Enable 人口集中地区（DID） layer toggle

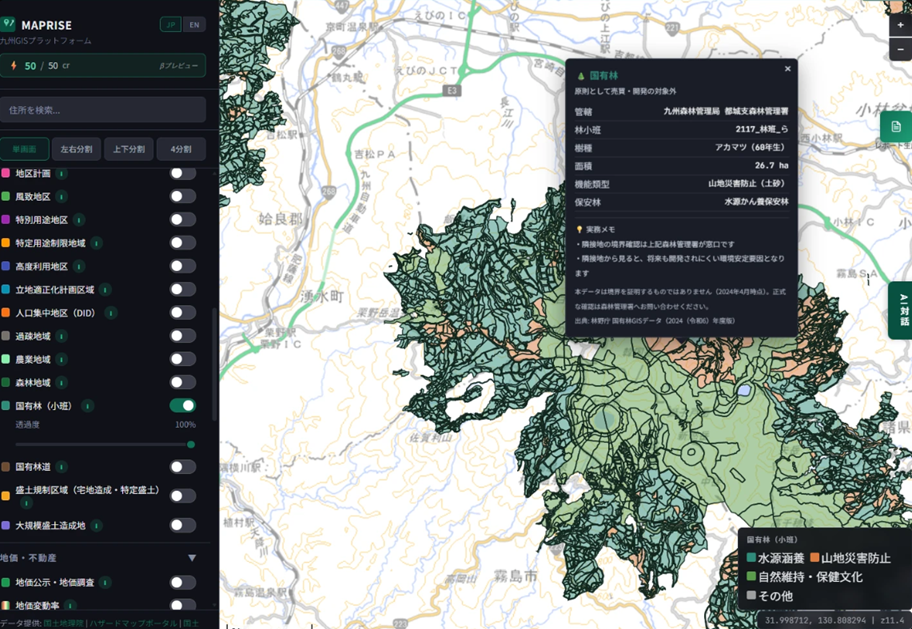[183, 313]
